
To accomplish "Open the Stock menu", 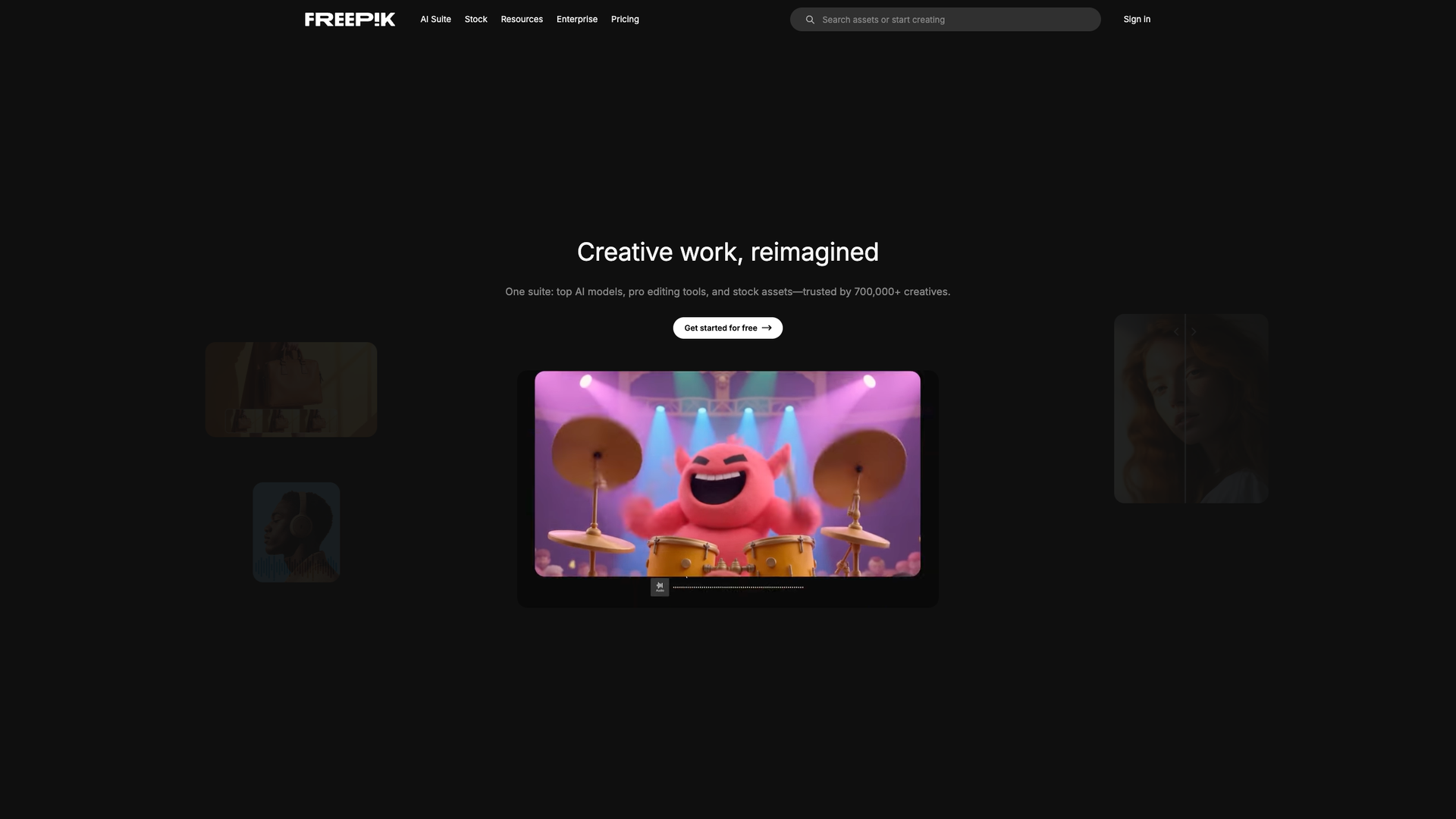I will point(475,19).
